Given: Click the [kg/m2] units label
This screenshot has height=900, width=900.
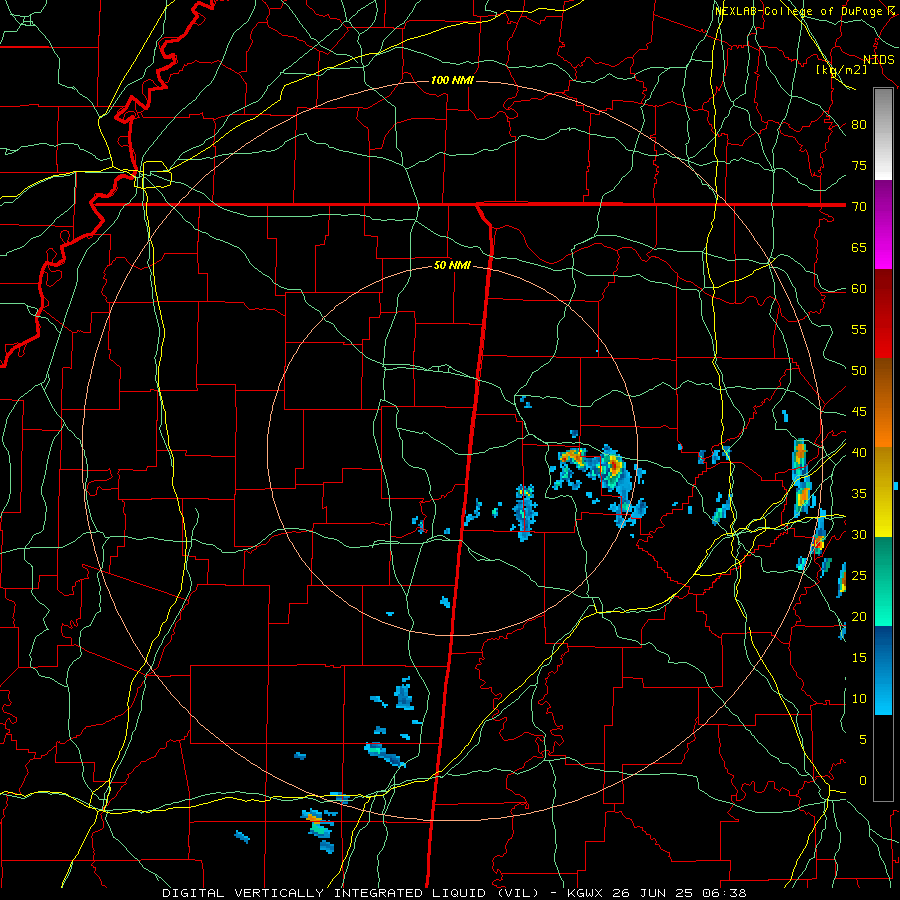Looking at the screenshot, I should tap(841, 69).
